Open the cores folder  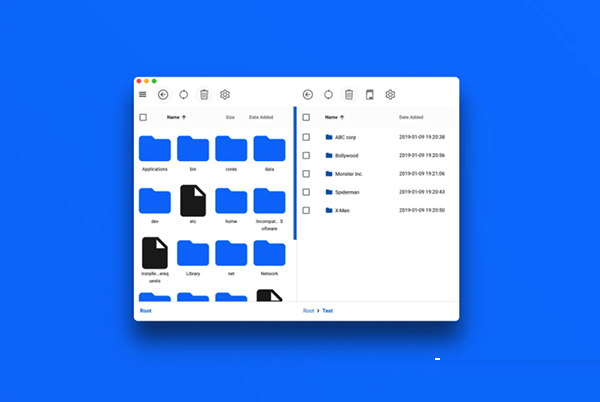231,148
